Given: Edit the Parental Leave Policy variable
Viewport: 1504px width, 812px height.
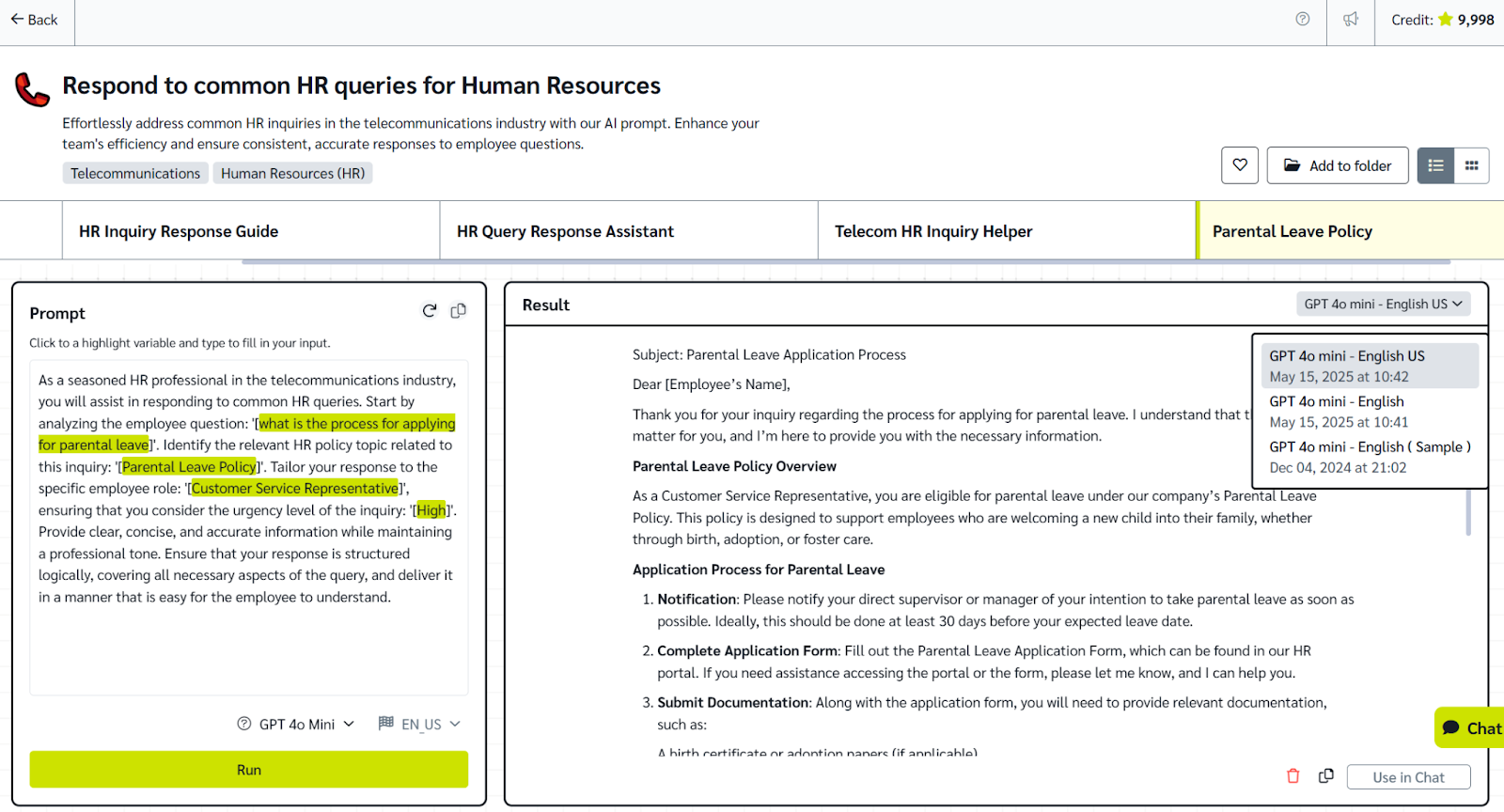Looking at the screenshot, I should [189, 467].
